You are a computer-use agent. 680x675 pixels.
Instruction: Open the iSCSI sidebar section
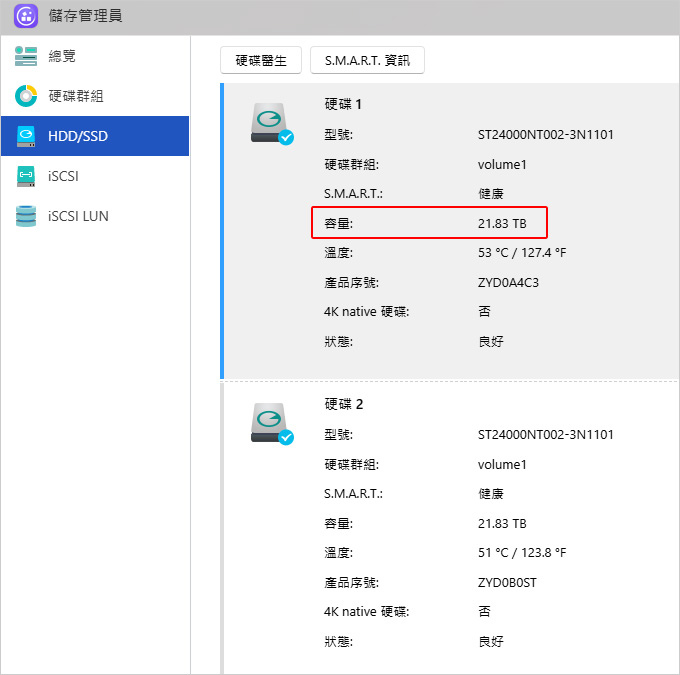[x=95, y=176]
